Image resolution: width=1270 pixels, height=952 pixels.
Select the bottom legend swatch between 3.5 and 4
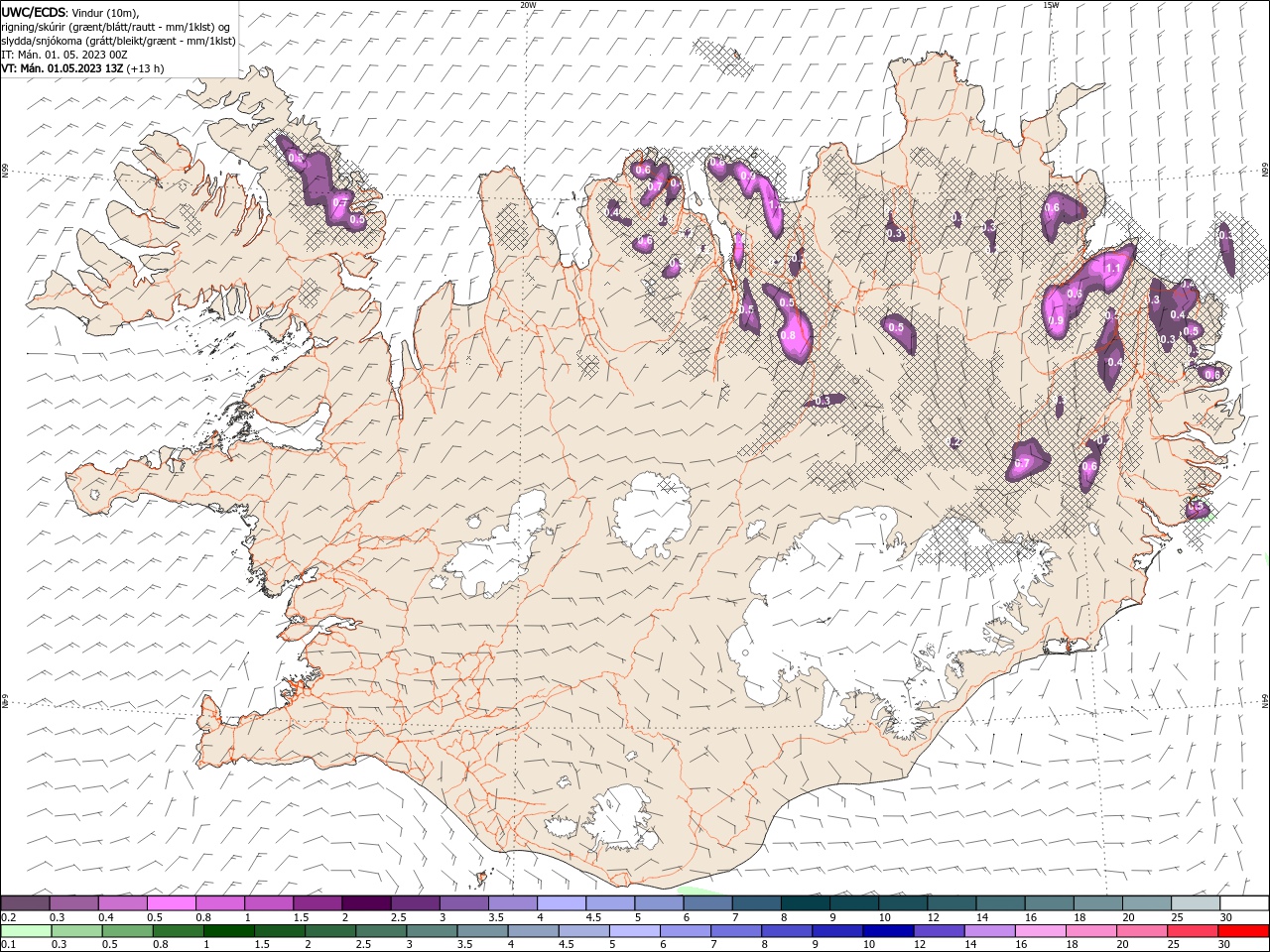point(482,931)
